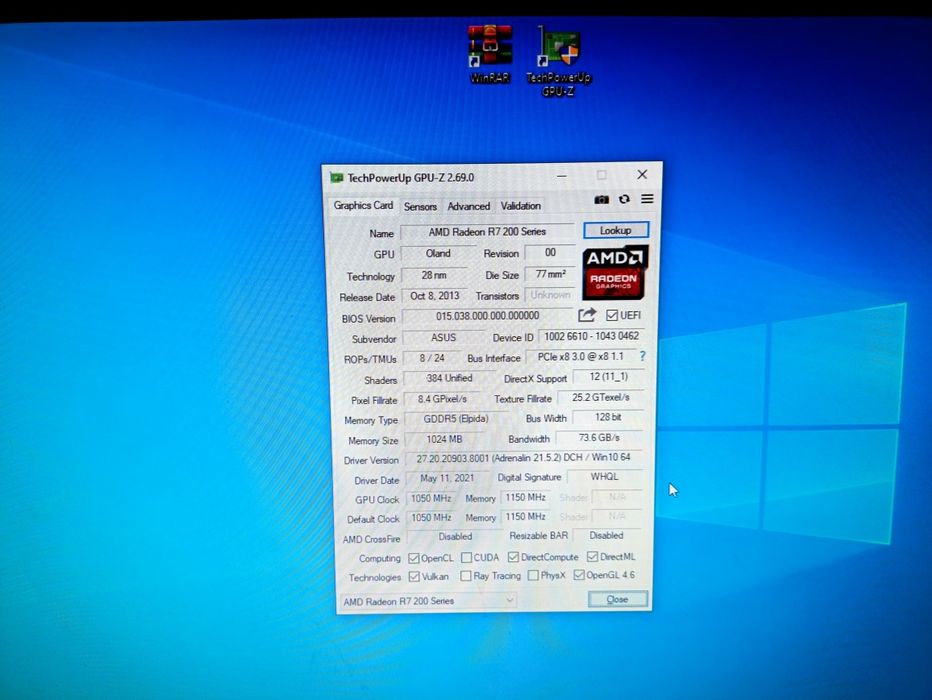Viewport: 932px width, 700px height.
Task: Refresh GPU-Z data with the refresh icon
Action: (624, 200)
